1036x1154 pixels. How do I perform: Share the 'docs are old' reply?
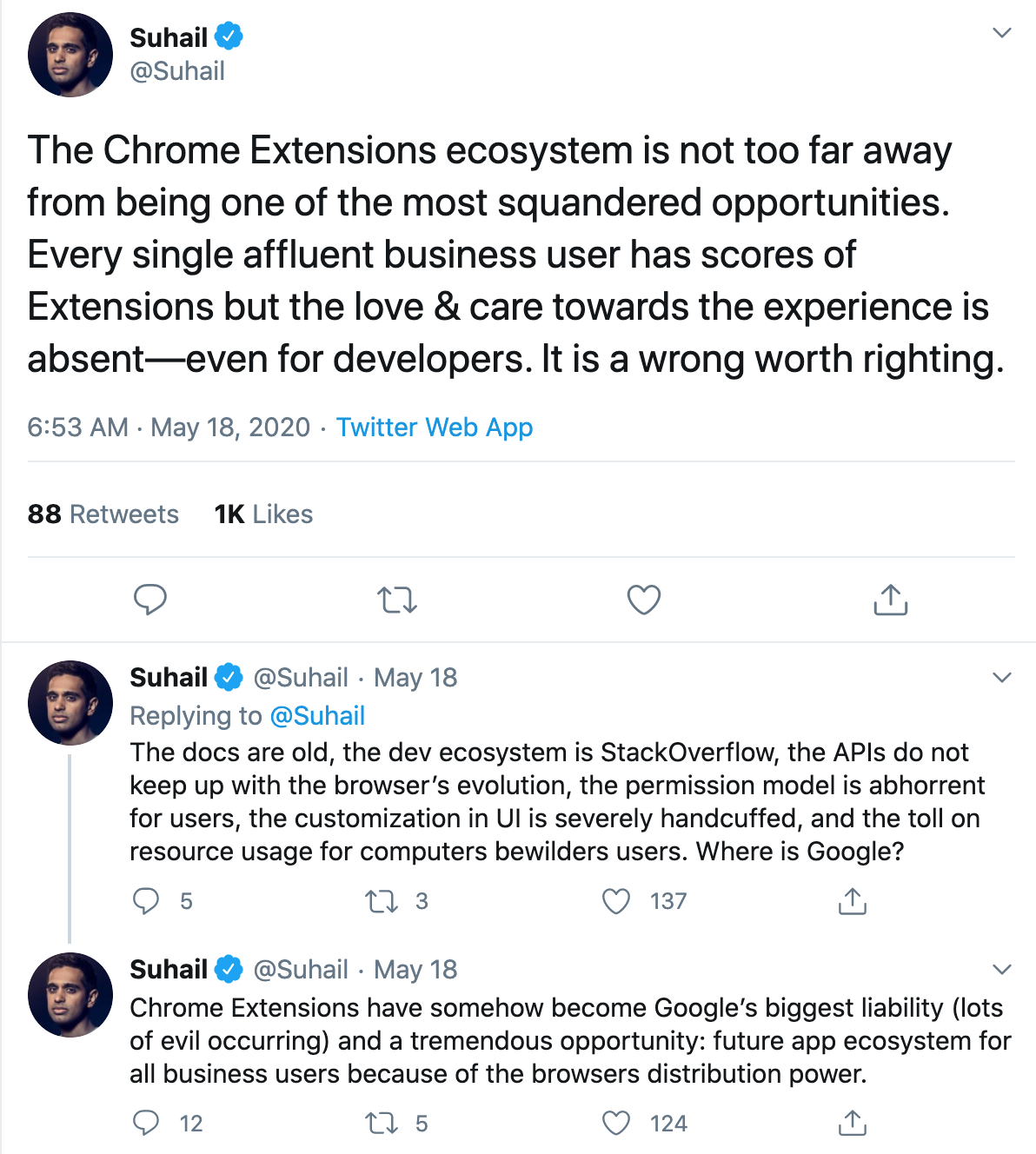coord(853,901)
